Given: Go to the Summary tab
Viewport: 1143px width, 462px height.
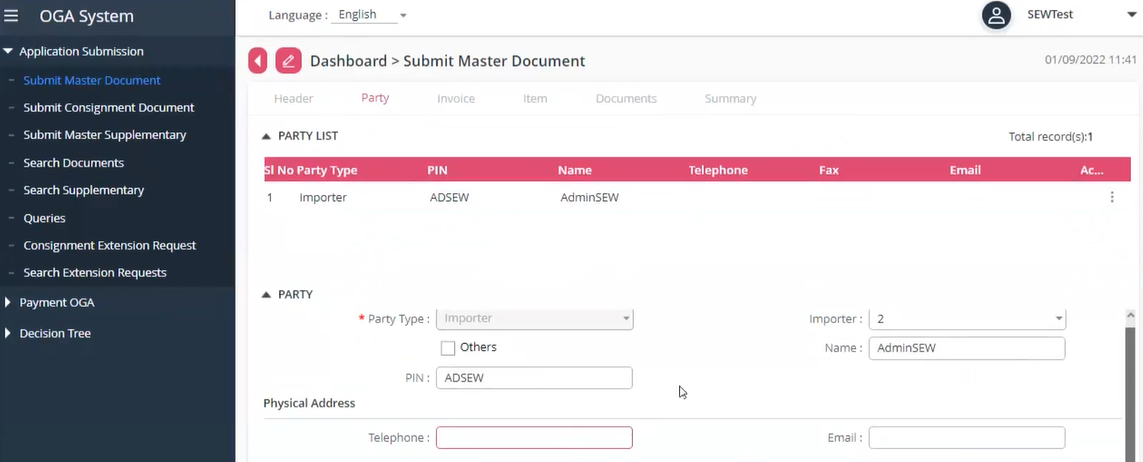Looking at the screenshot, I should point(730,99).
